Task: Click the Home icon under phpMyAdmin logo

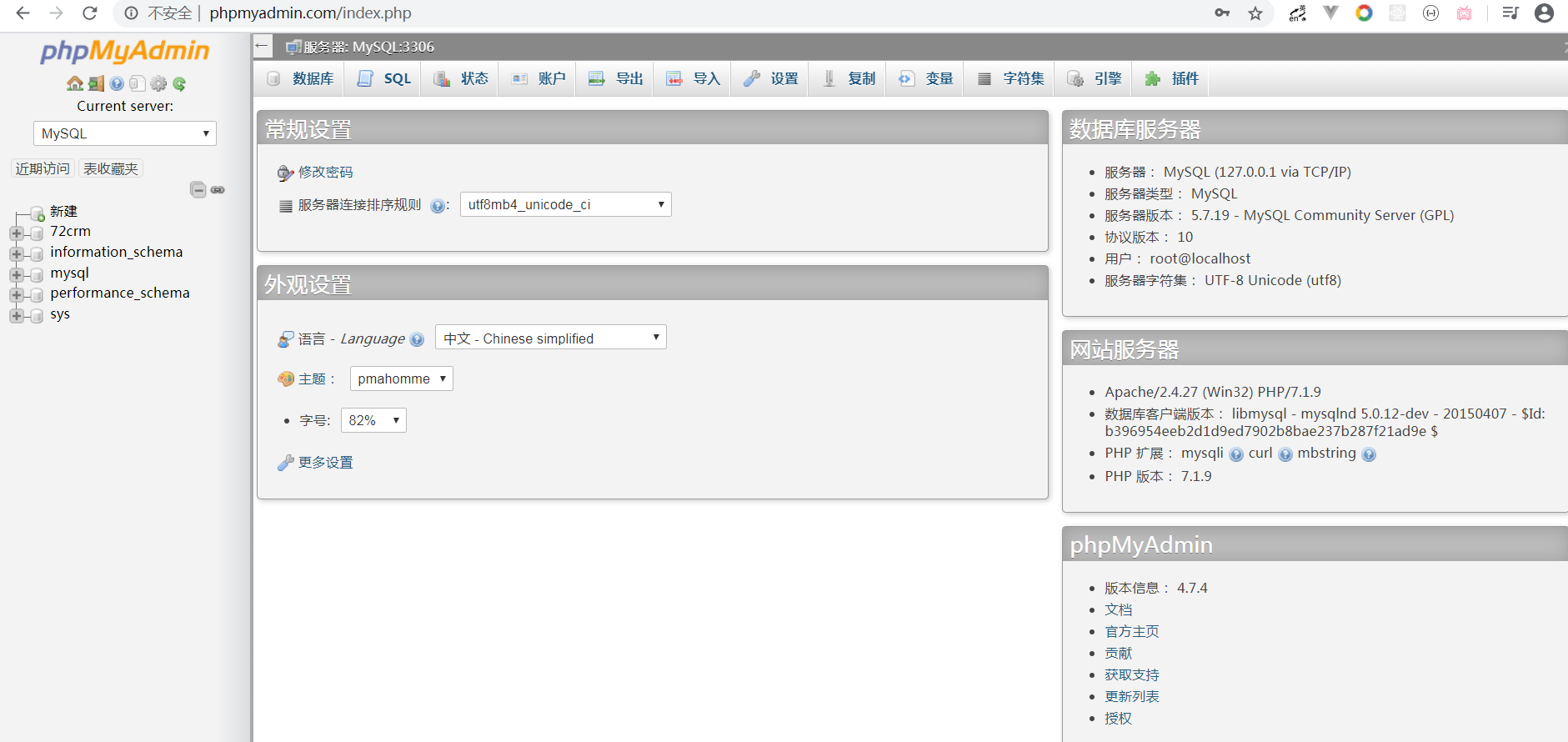Action: pyautogui.click(x=75, y=83)
